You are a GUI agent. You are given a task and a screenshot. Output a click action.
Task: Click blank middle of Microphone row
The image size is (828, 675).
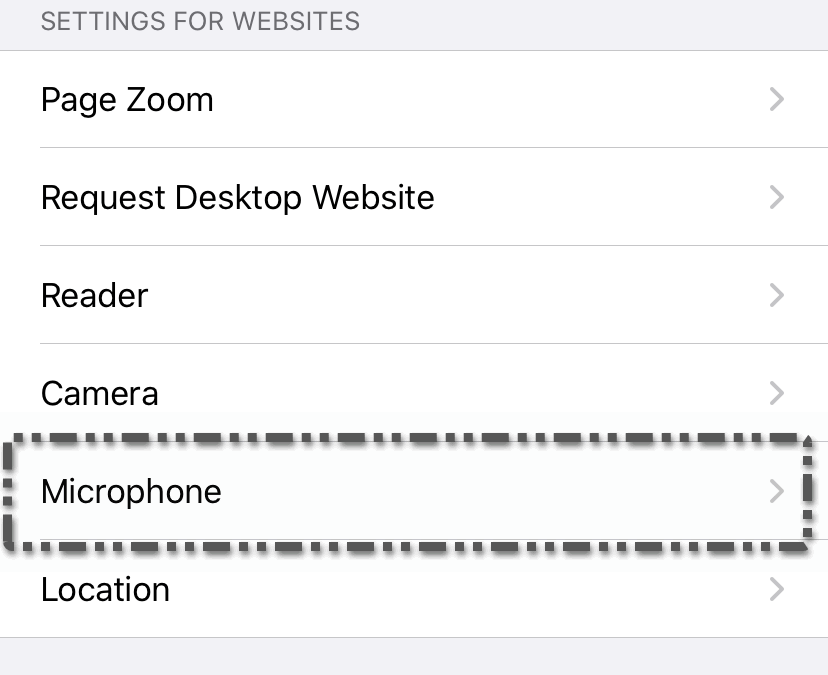480,492
